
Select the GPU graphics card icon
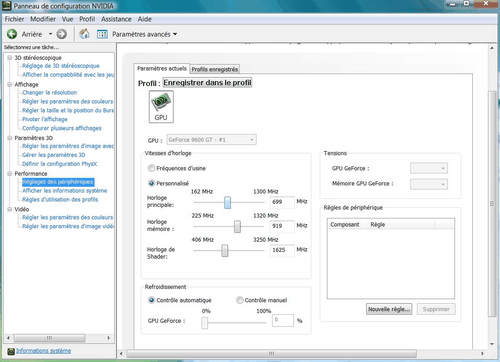click(161, 107)
